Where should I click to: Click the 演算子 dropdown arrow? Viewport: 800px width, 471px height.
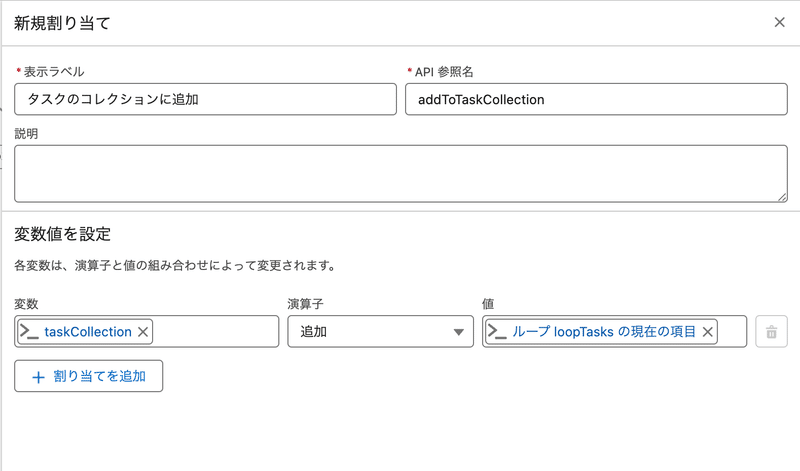[458, 332]
